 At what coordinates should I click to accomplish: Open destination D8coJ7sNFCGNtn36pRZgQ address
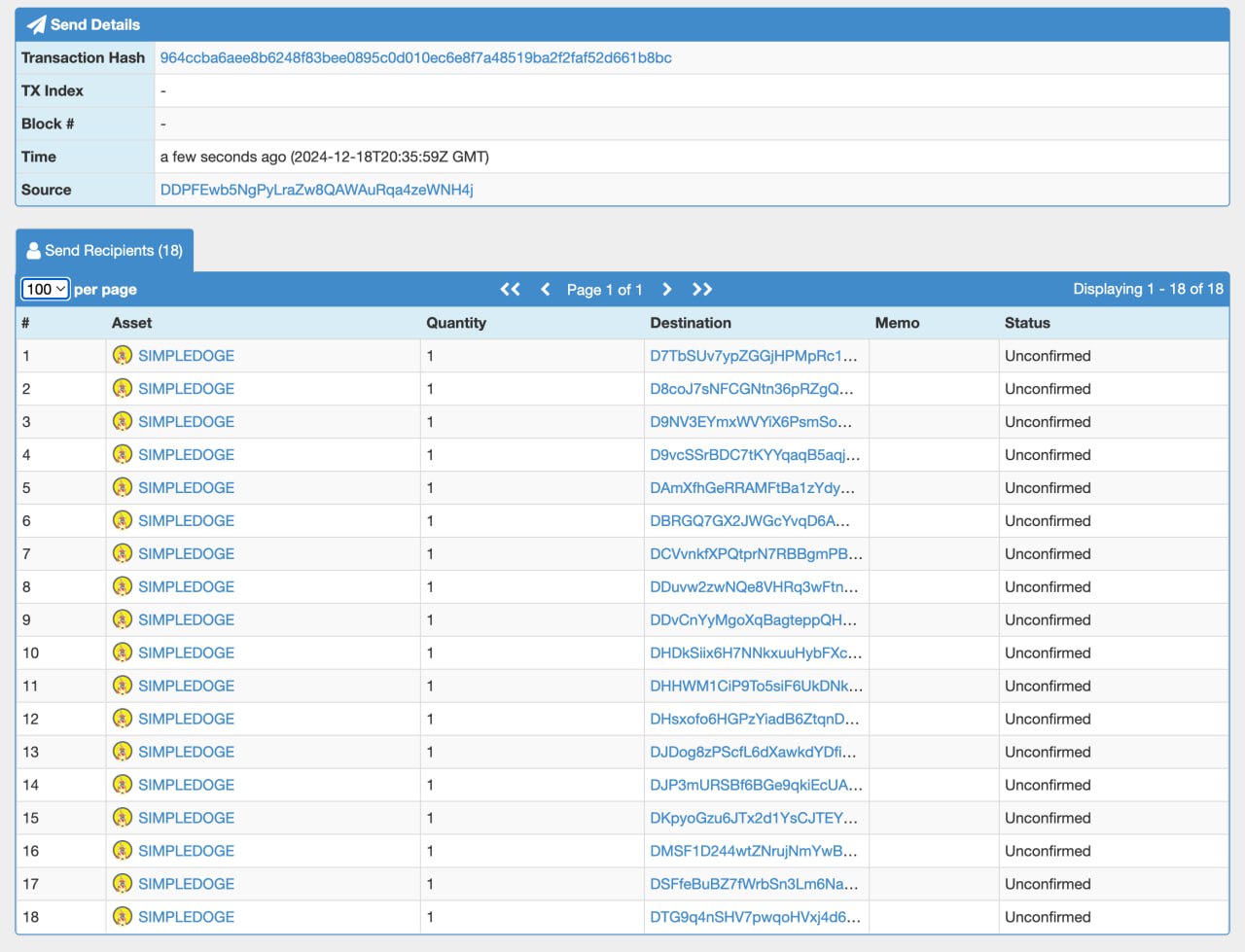752,389
